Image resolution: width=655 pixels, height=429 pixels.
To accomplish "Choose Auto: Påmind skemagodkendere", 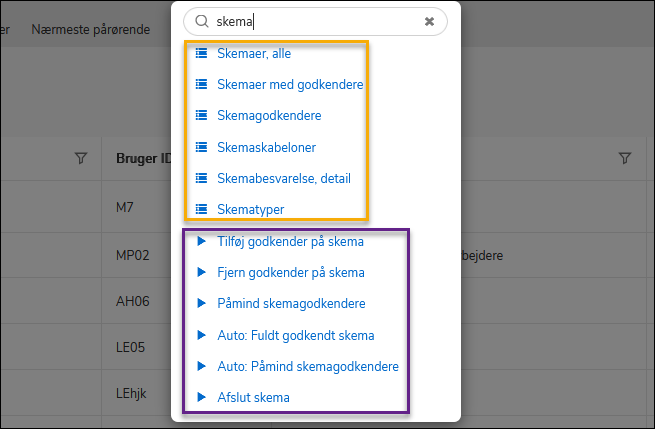I will (x=307, y=367).
